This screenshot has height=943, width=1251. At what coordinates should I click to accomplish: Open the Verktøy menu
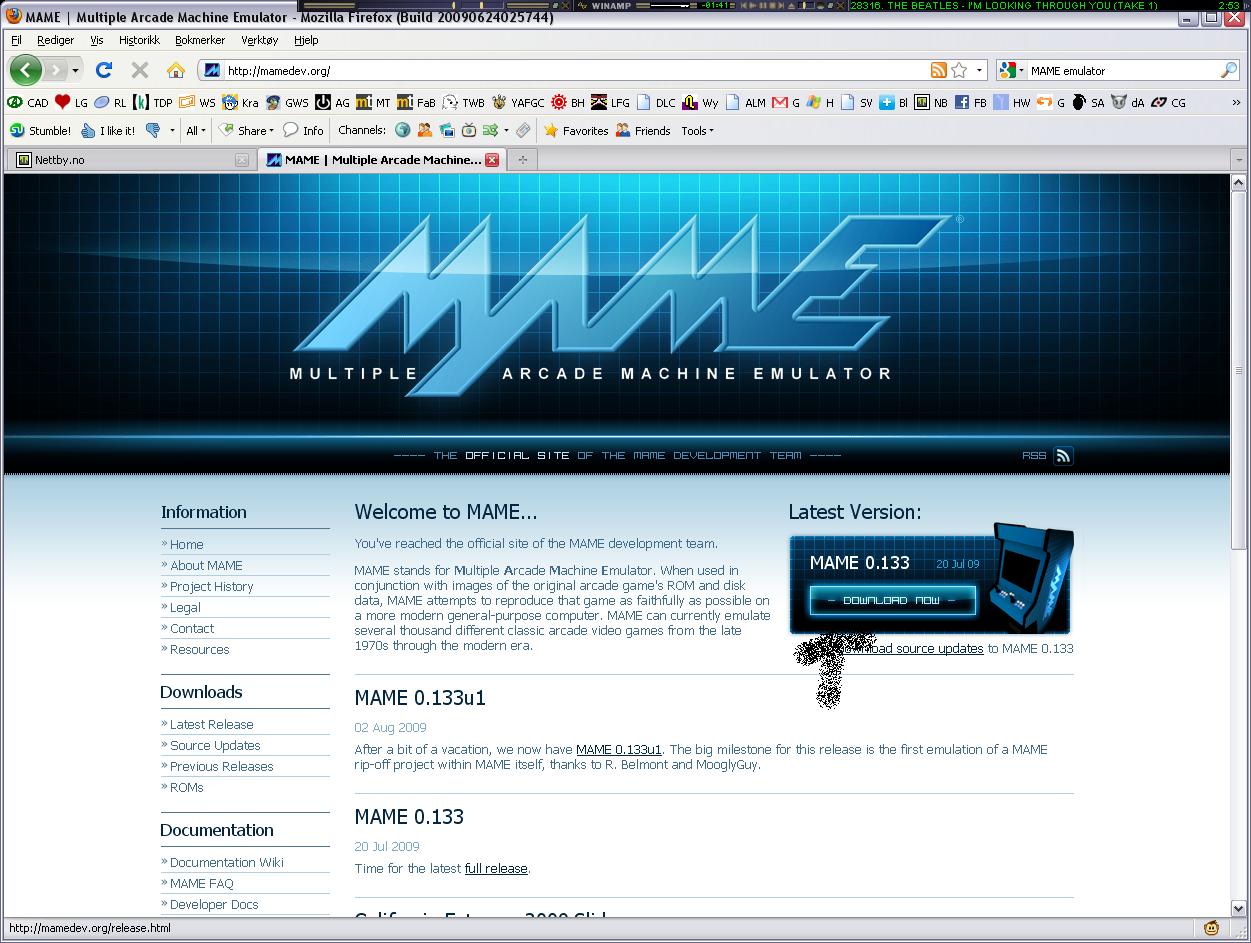[260, 40]
